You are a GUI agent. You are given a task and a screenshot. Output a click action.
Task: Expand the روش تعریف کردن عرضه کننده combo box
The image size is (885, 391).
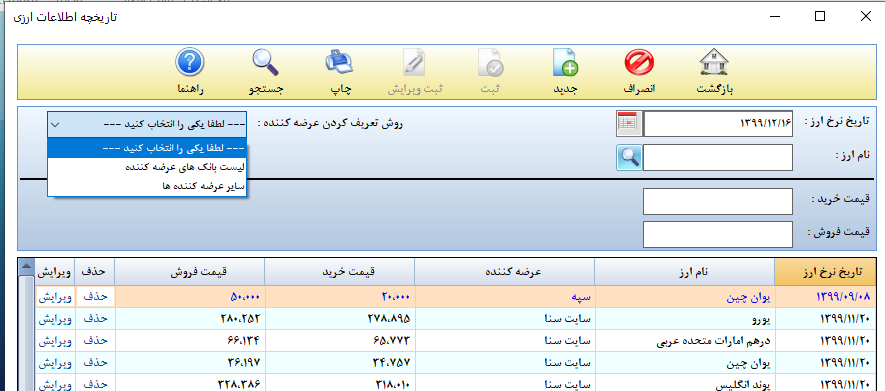point(147,124)
